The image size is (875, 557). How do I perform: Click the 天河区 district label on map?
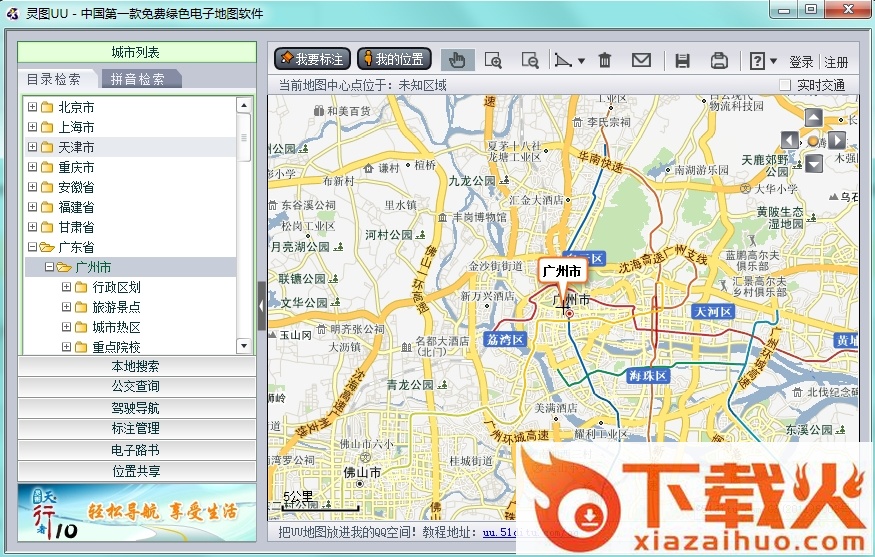(713, 312)
